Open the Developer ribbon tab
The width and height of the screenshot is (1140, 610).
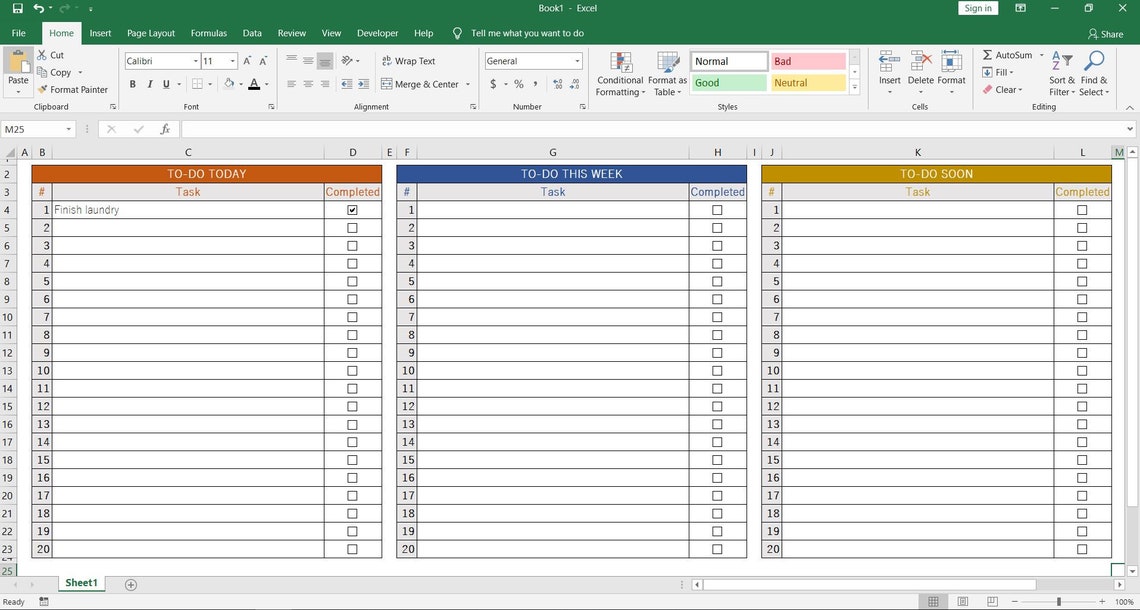click(377, 32)
